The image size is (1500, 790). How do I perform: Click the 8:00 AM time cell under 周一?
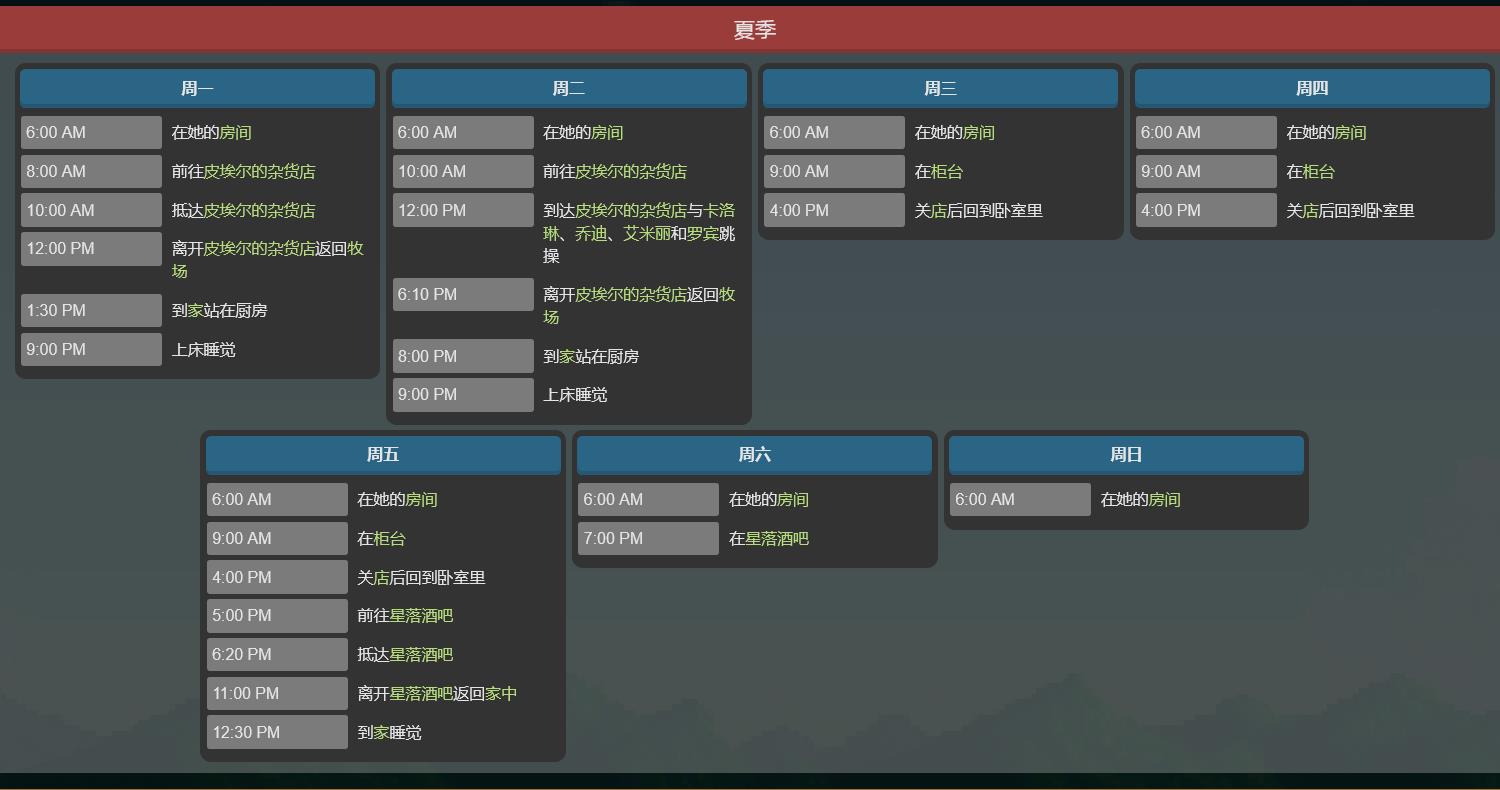[91, 171]
